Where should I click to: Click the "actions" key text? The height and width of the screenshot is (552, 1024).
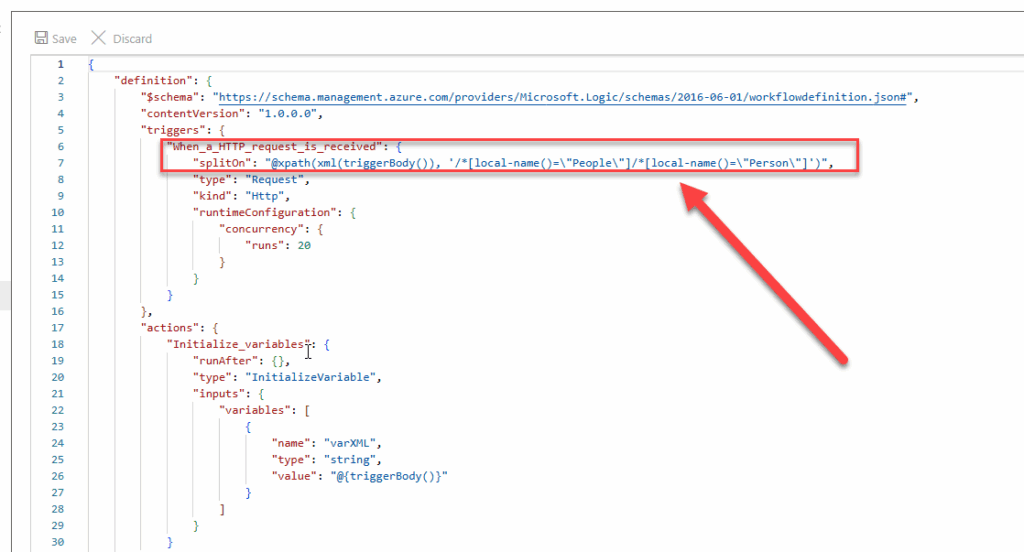tap(170, 328)
